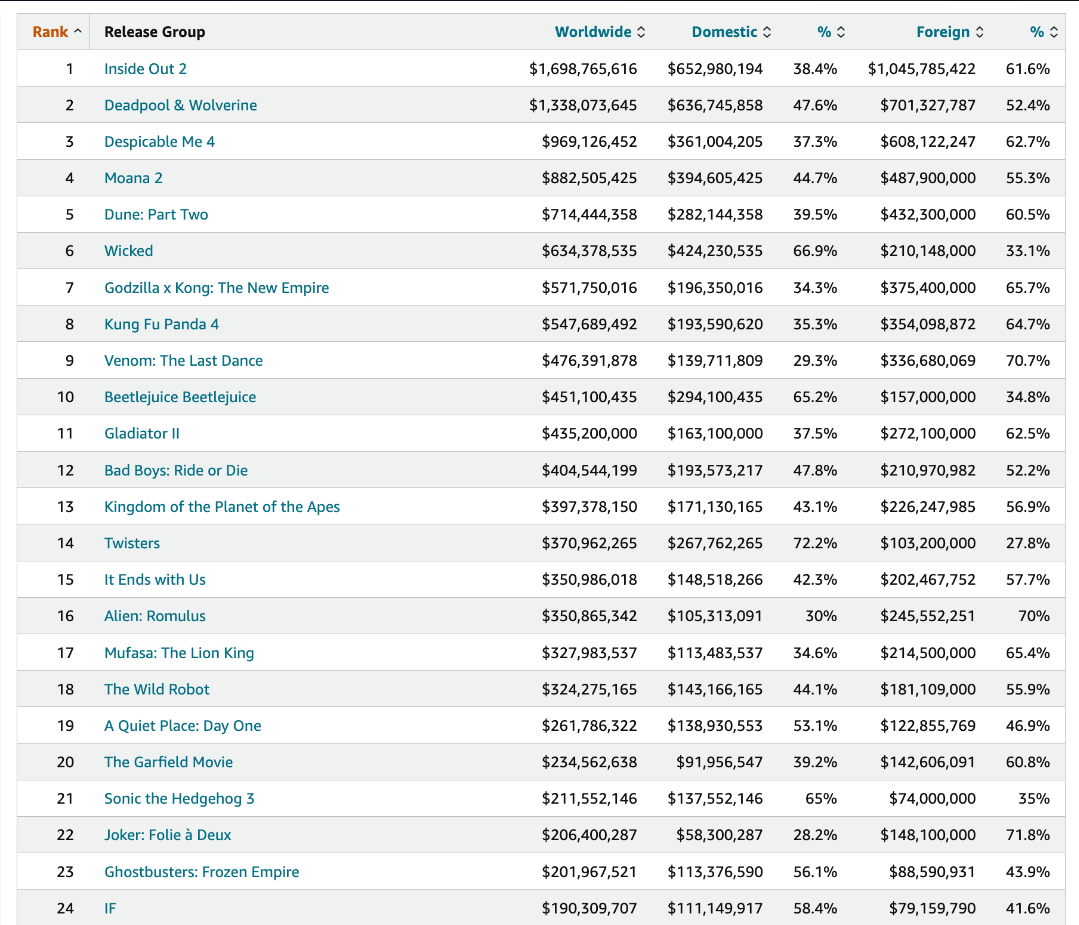Screen dimensions: 1079x925
Task: Sort by foreign percentage column
Action: point(1043,32)
